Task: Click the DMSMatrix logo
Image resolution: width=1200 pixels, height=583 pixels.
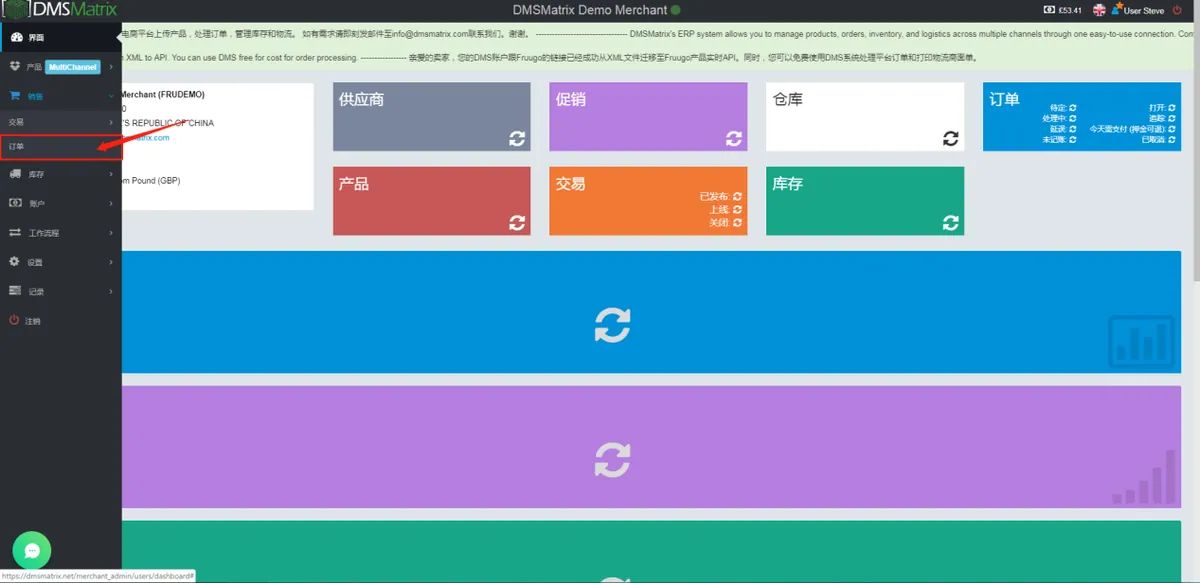Action: coord(61,10)
